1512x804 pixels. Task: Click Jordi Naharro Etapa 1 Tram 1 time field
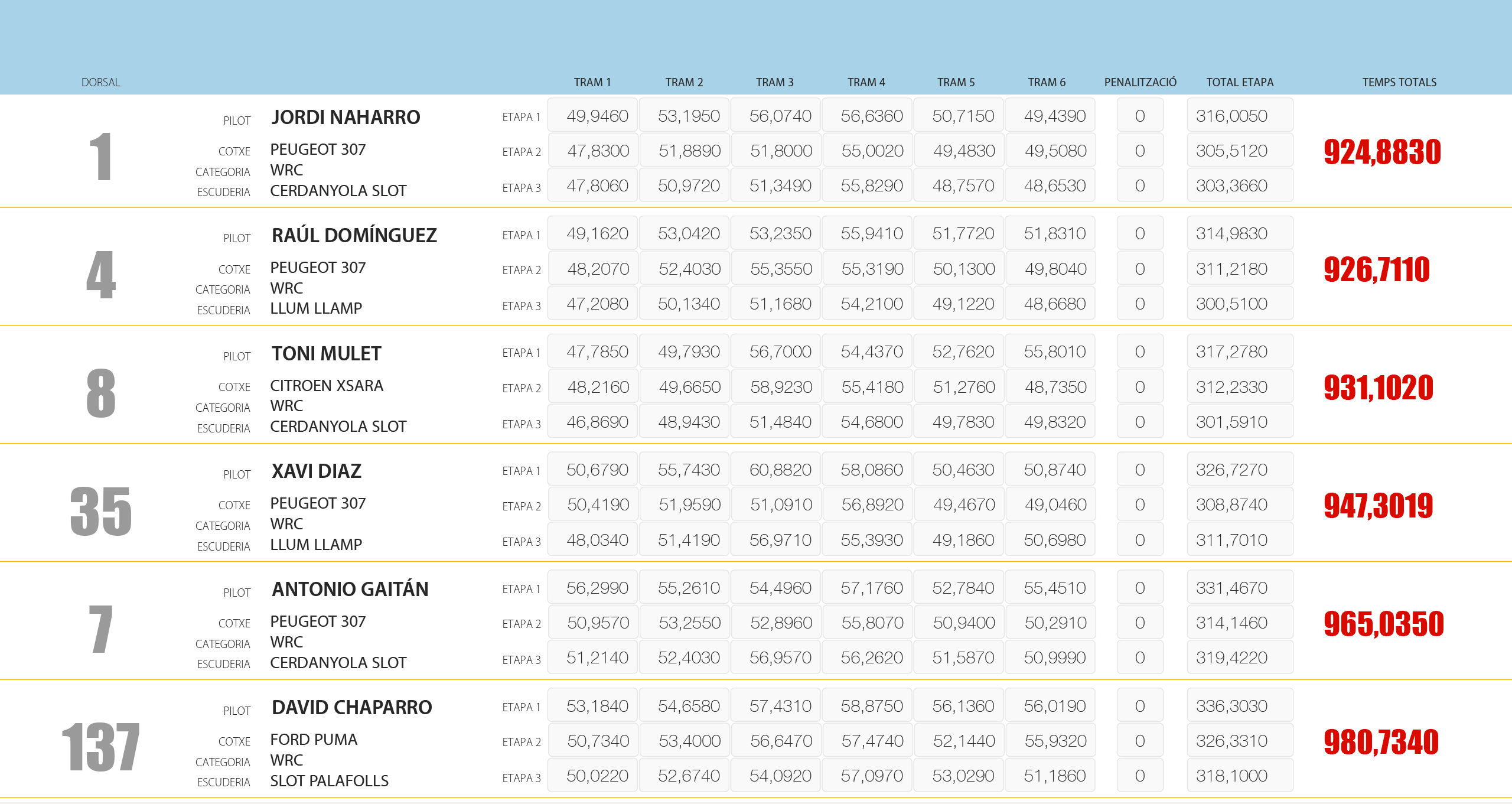point(592,116)
